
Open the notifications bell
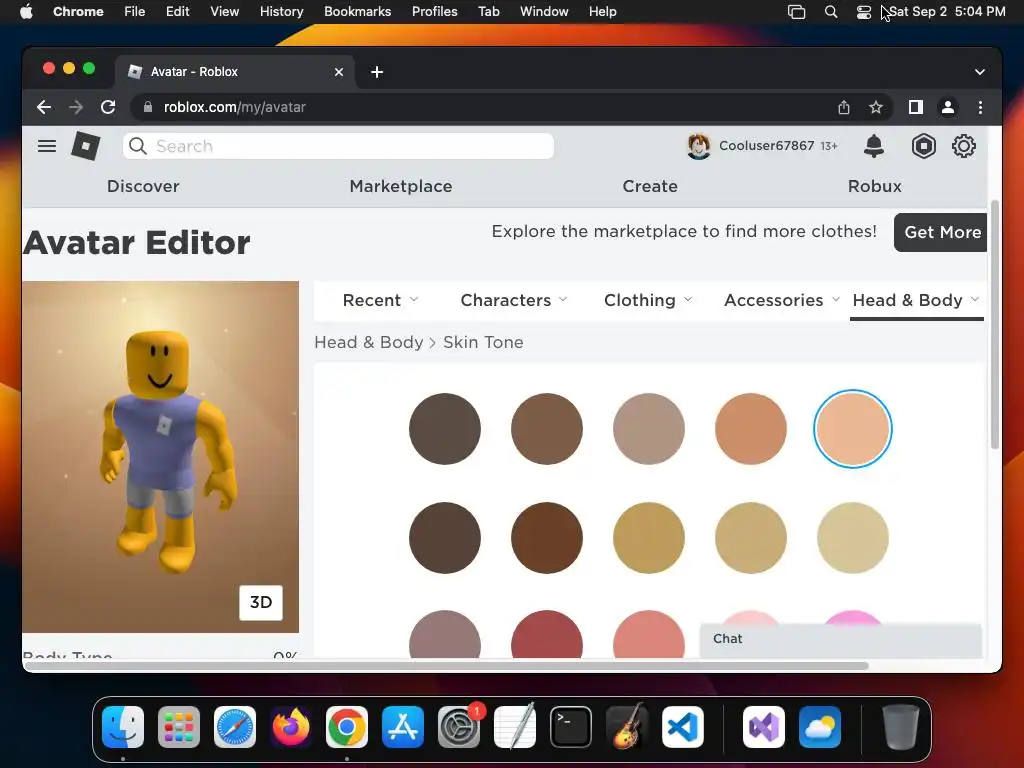[x=873, y=146]
